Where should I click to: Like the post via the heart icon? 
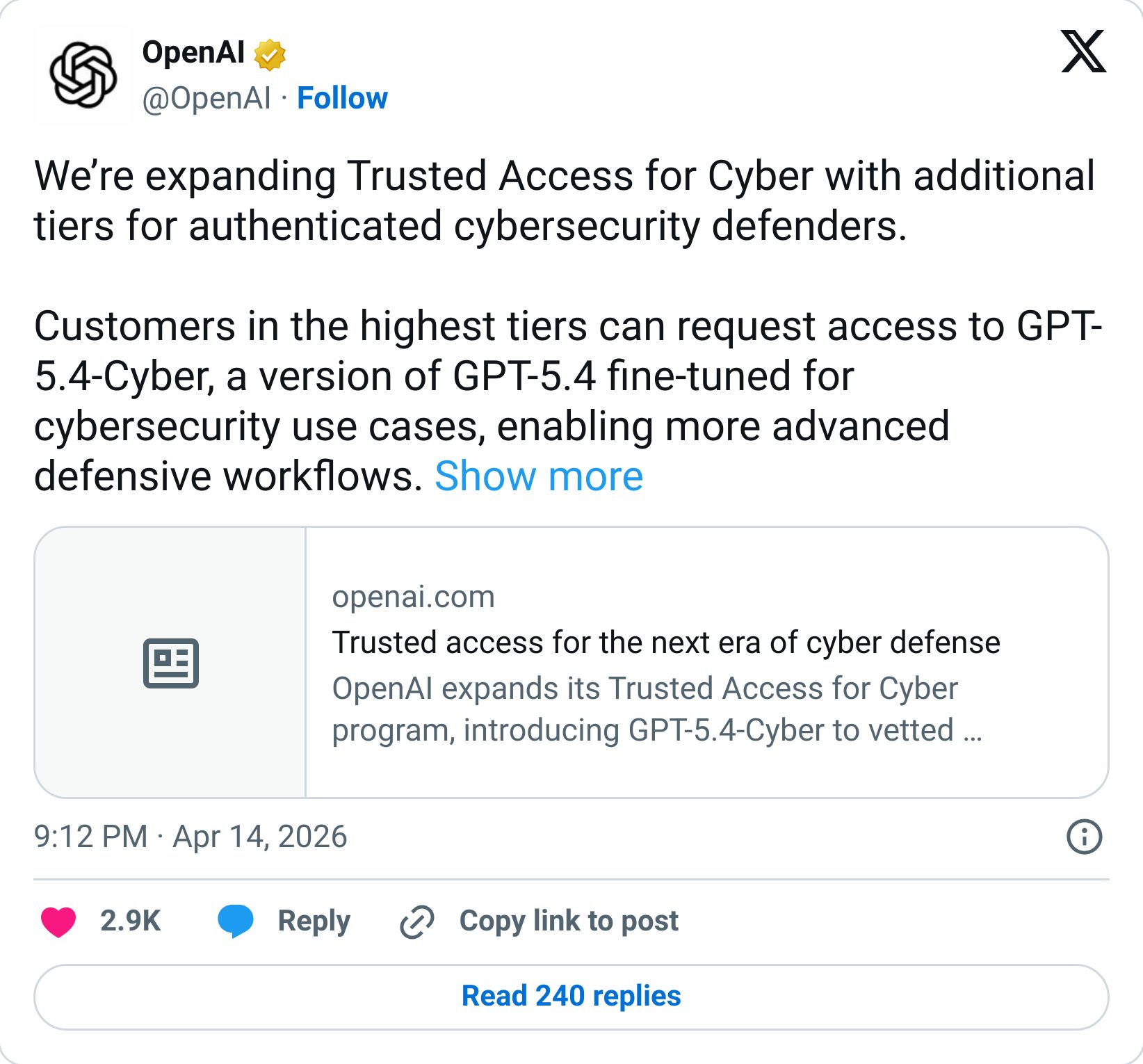(57, 921)
